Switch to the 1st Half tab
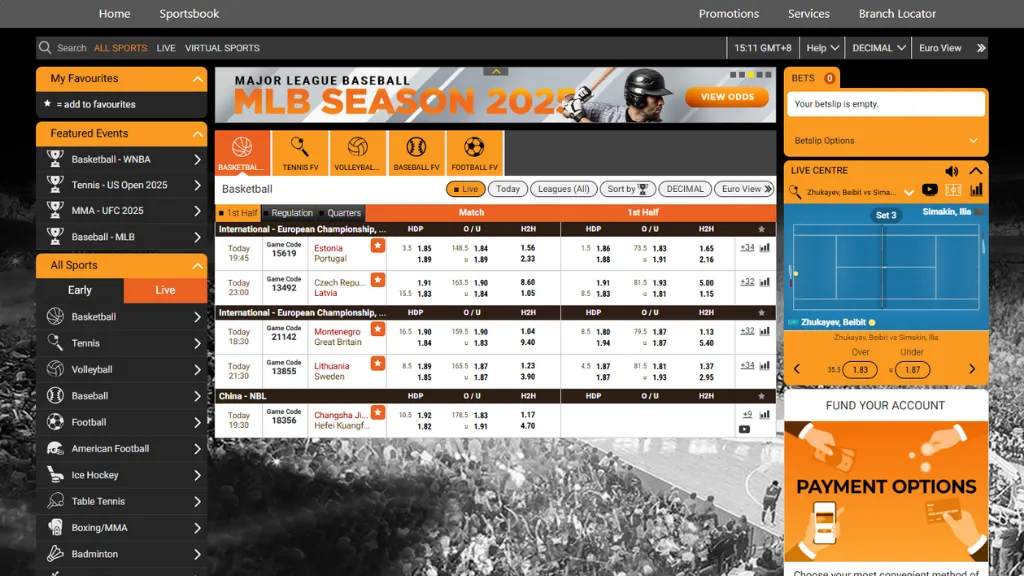The width and height of the screenshot is (1024, 576). tap(238, 213)
